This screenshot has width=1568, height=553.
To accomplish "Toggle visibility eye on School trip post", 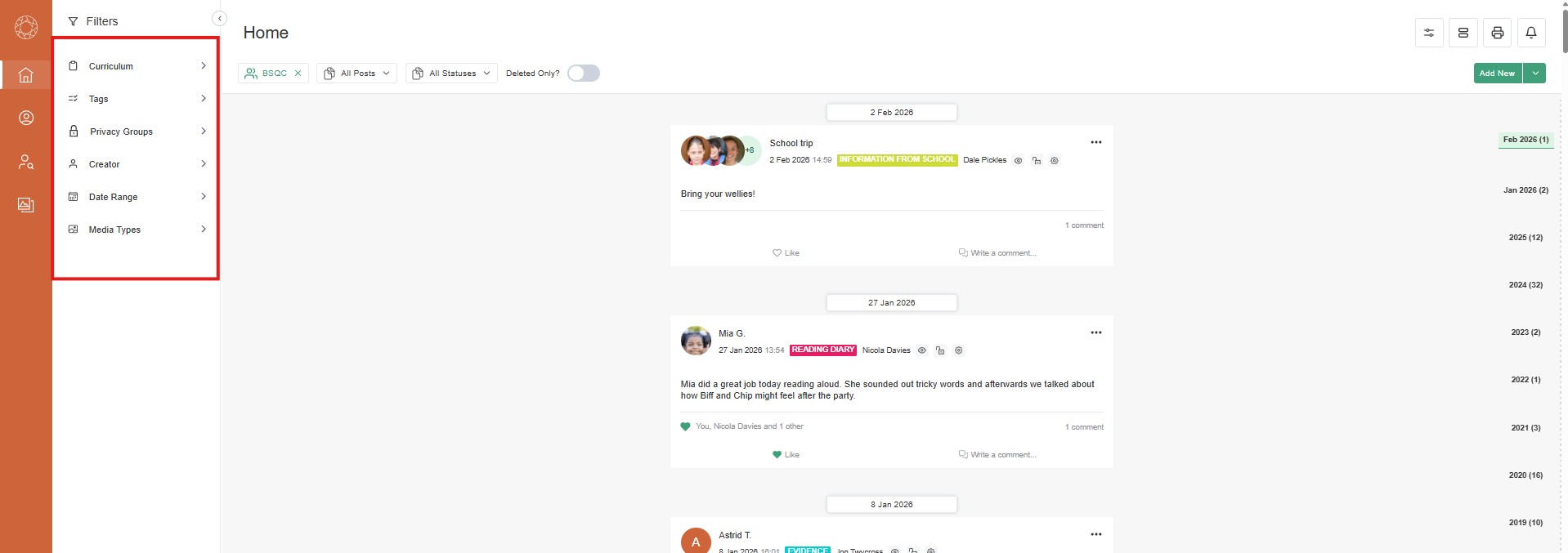I will (1019, 161).
